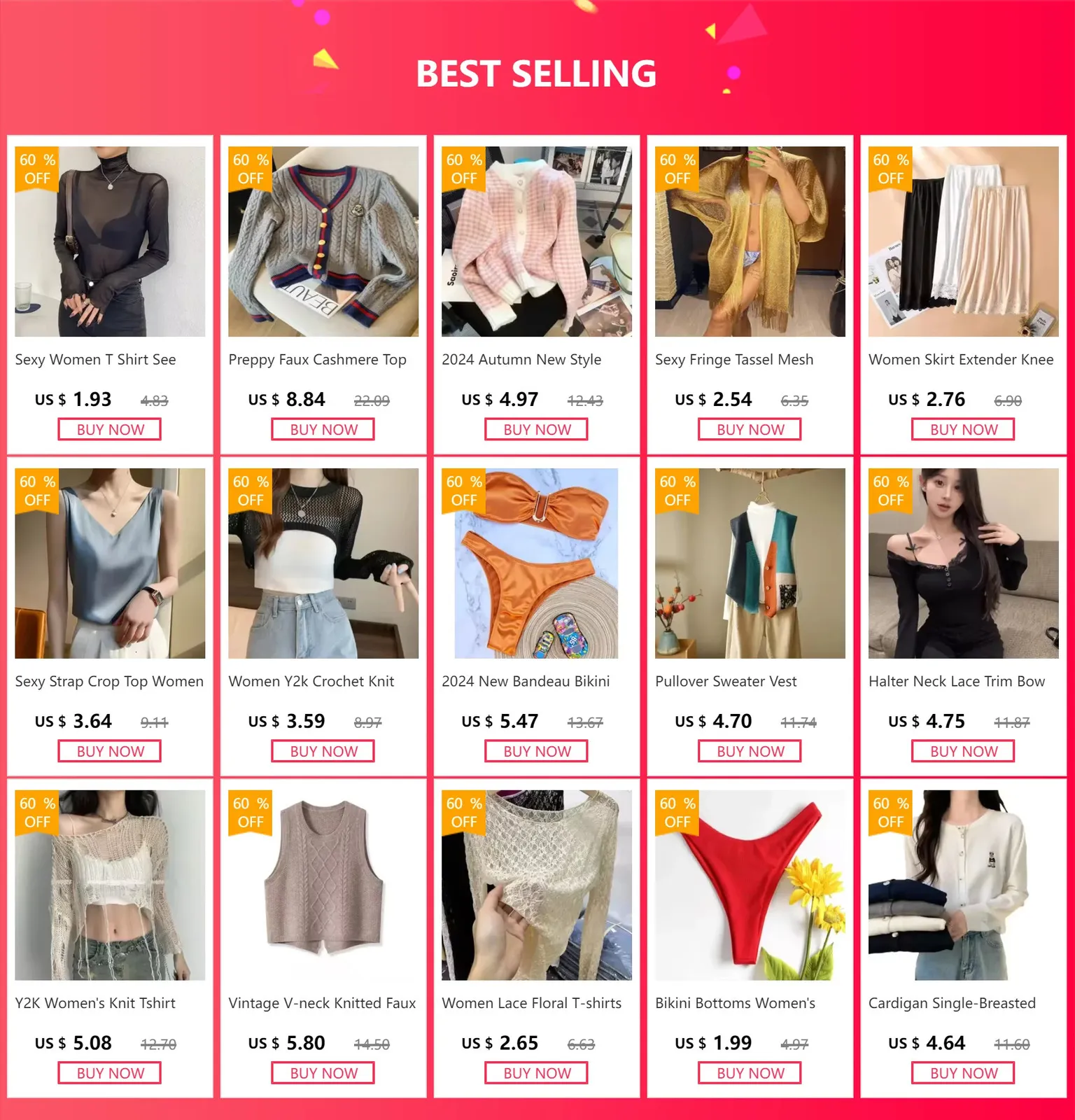Click the US $ 5.47 price of Bandeau Bikini

(x=500, y=721)
